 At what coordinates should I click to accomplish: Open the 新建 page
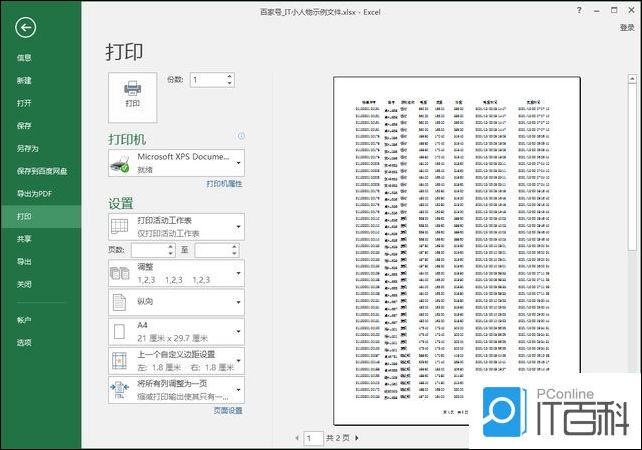(24, 81)
